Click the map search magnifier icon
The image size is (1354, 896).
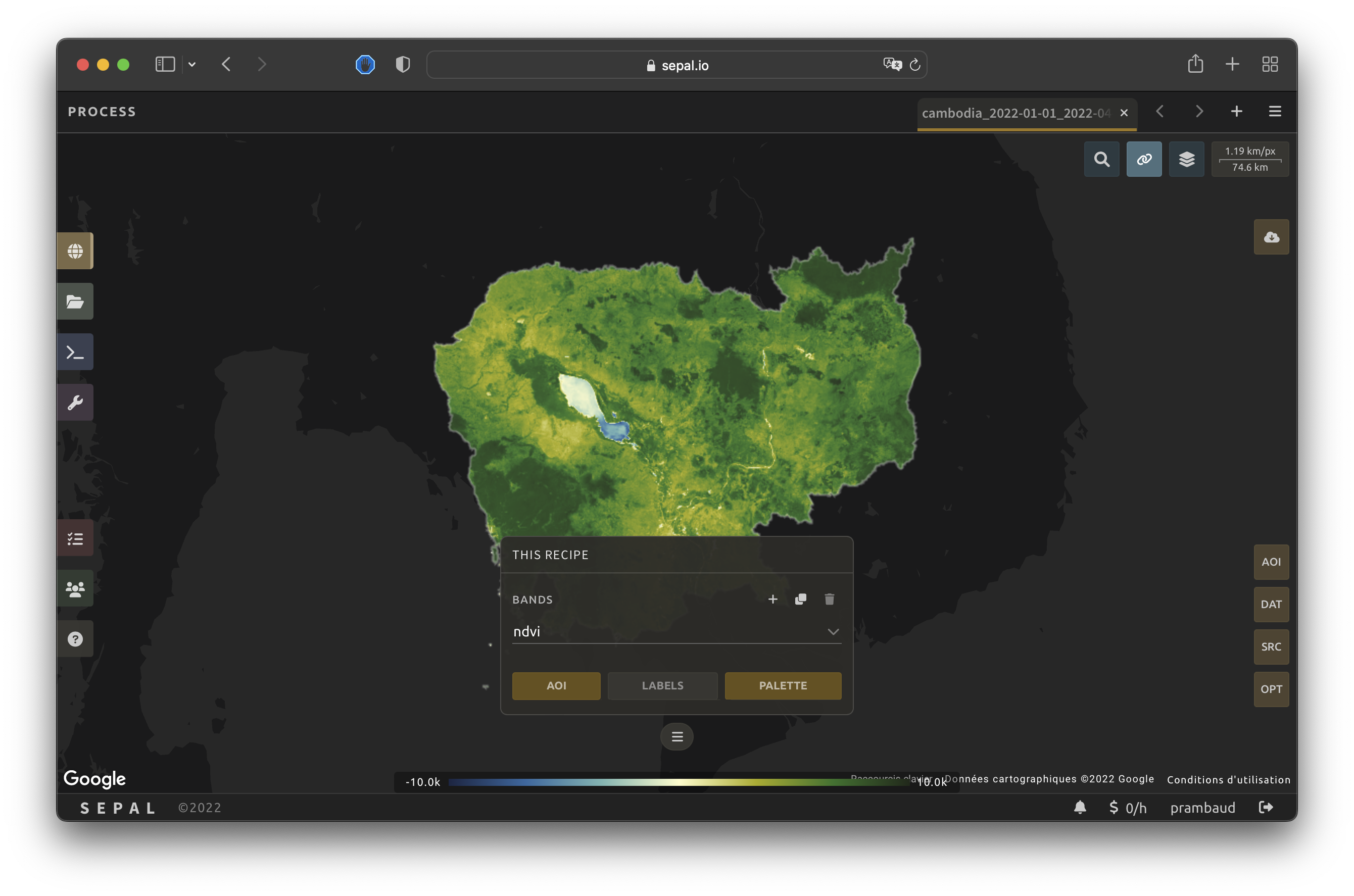coord(1101,160)
